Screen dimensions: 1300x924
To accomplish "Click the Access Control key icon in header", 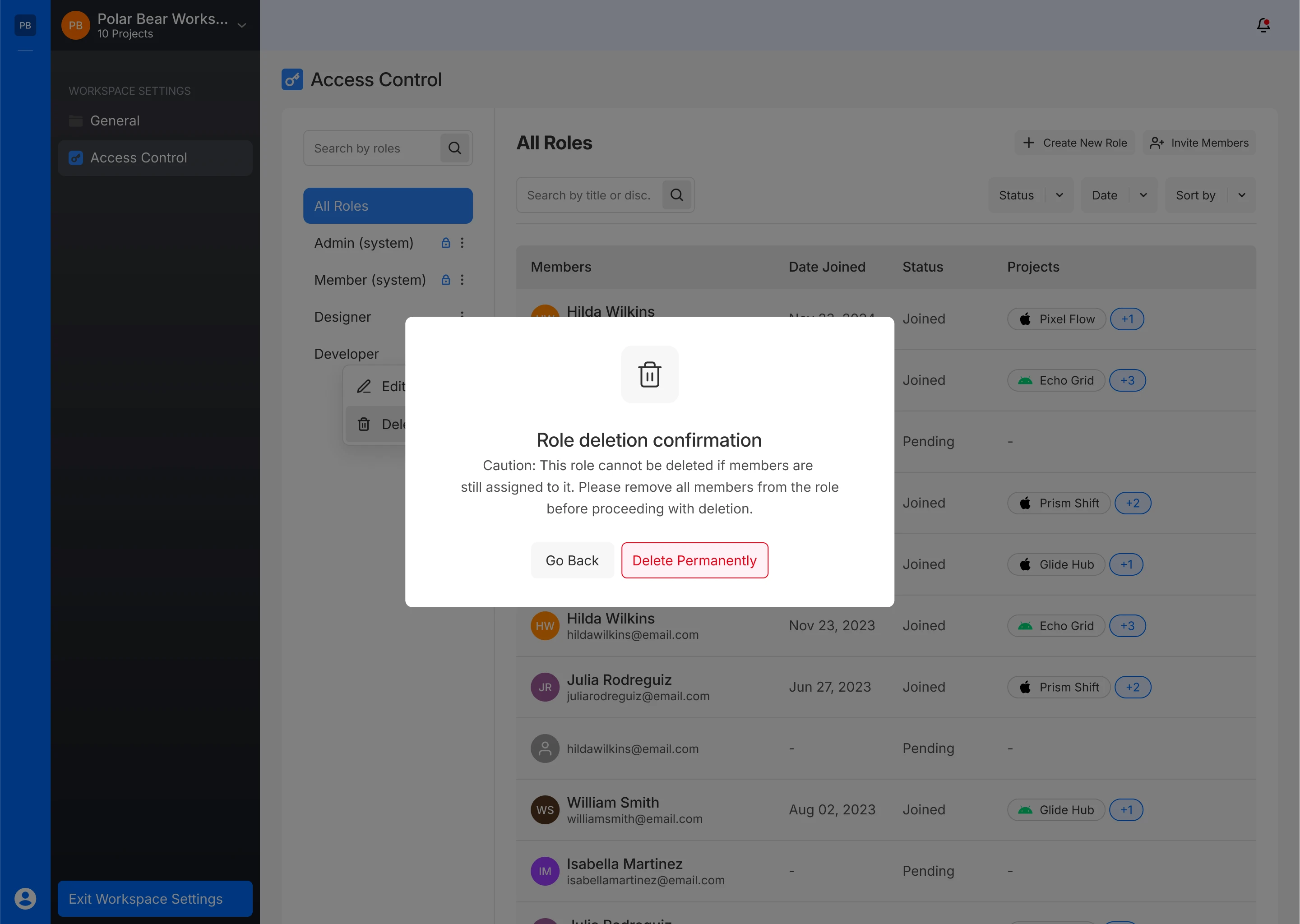I will coord(292,80).
